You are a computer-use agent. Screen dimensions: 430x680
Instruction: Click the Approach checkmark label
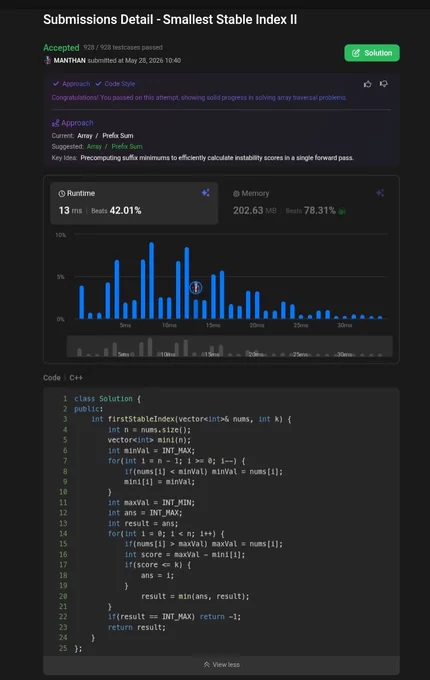pos(72,84)
